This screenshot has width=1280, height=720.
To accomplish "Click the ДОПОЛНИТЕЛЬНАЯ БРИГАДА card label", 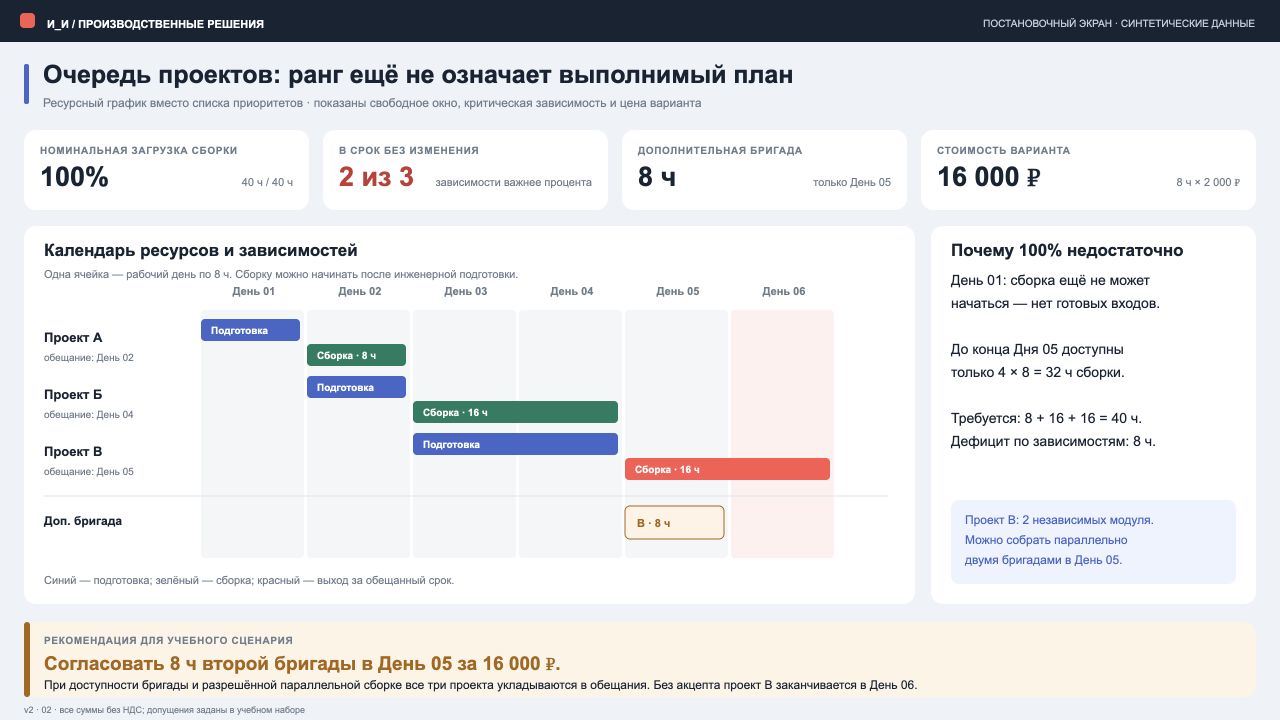I will point(720,150).
